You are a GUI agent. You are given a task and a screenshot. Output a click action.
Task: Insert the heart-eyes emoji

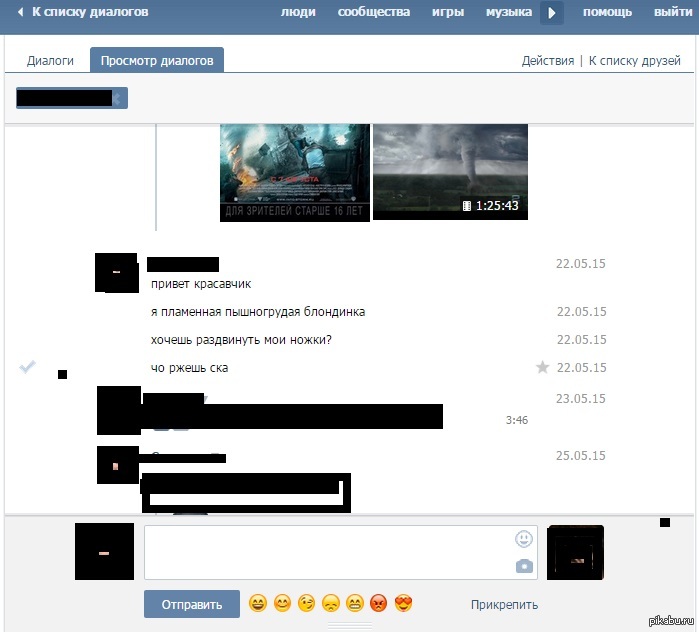click(404, 603)
